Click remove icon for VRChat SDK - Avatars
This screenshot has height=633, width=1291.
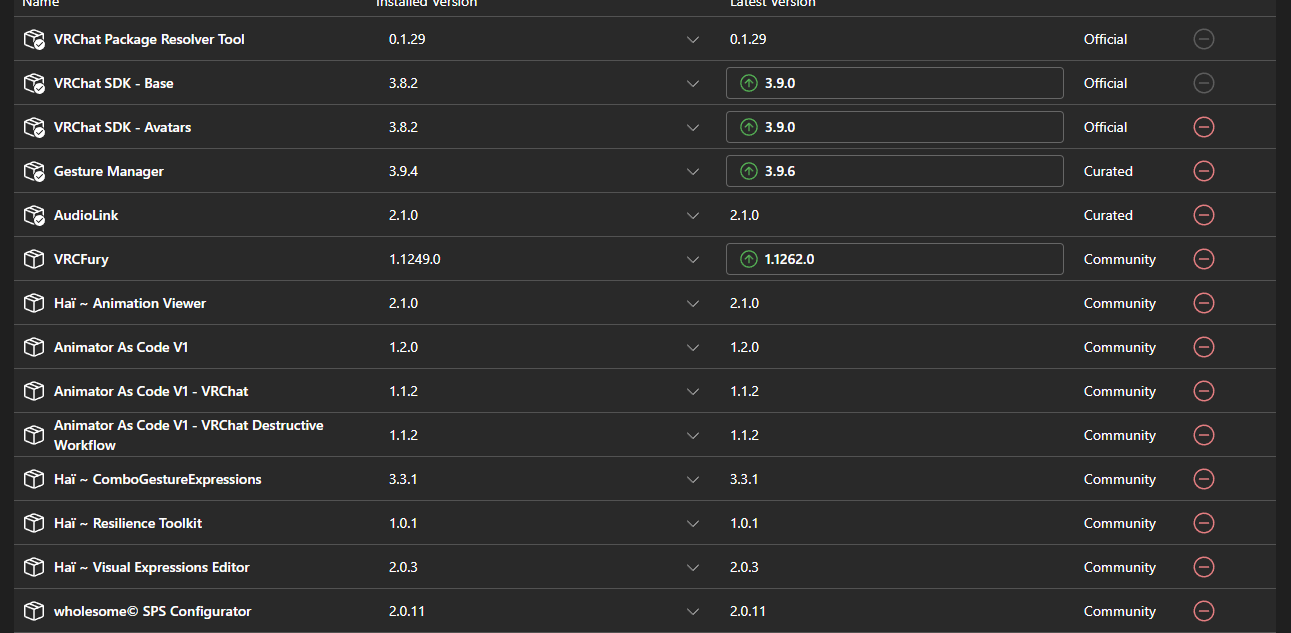tap(1204, 127)
